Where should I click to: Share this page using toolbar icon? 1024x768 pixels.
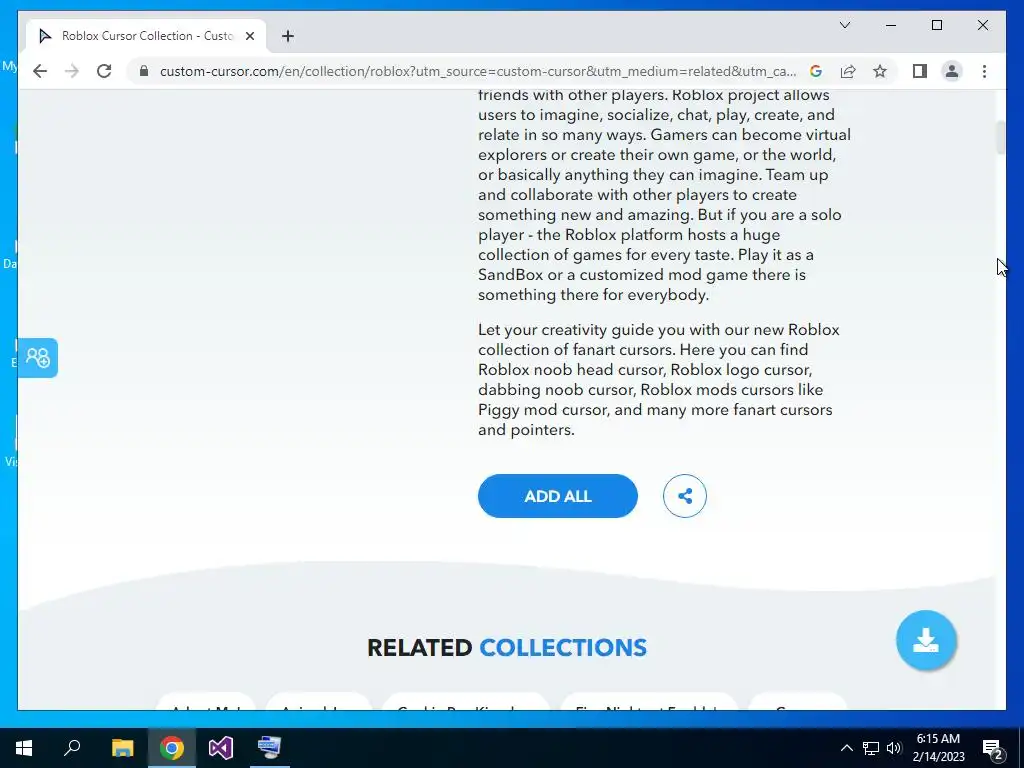click(x=848, y=71)
